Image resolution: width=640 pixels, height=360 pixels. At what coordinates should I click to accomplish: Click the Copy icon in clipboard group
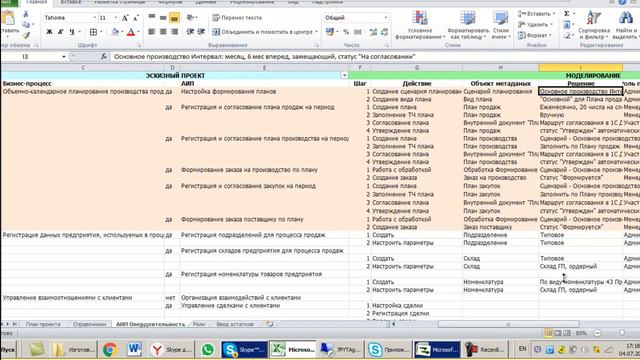tap(26, 25)
